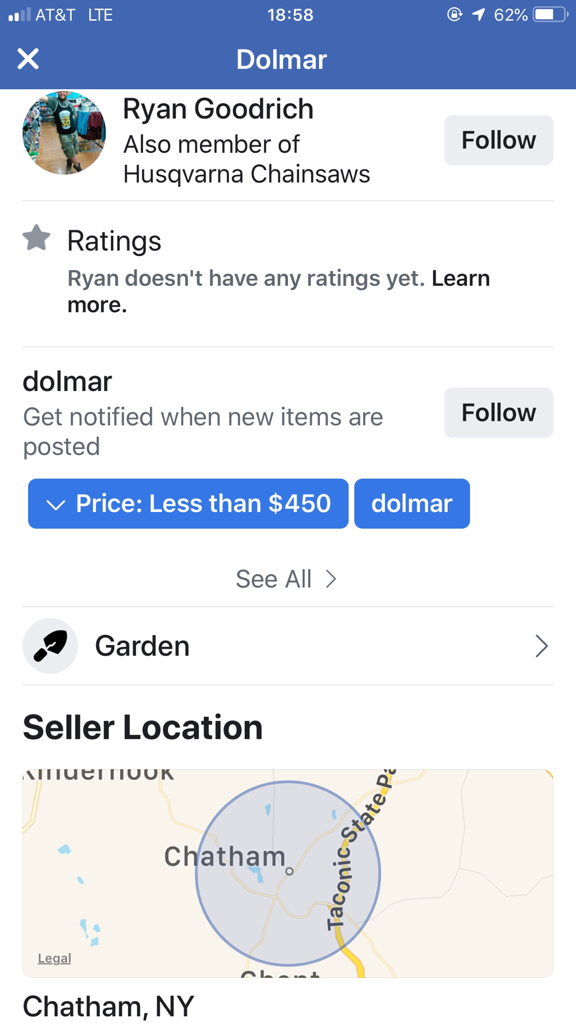The image size is (576, 1024).
Task: Tap the Ratings star icon
Action: 37,239
